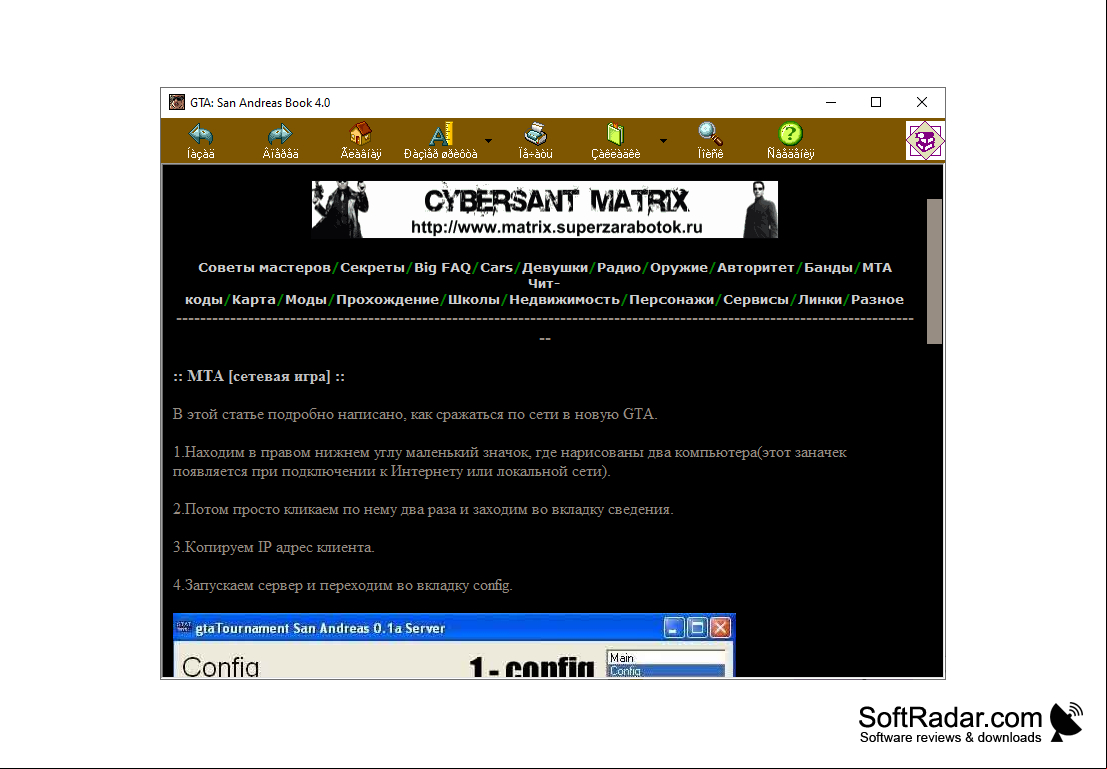Open the Советы мастеров section link
This screenshot has height=769, width=1107.
(264, 268)
